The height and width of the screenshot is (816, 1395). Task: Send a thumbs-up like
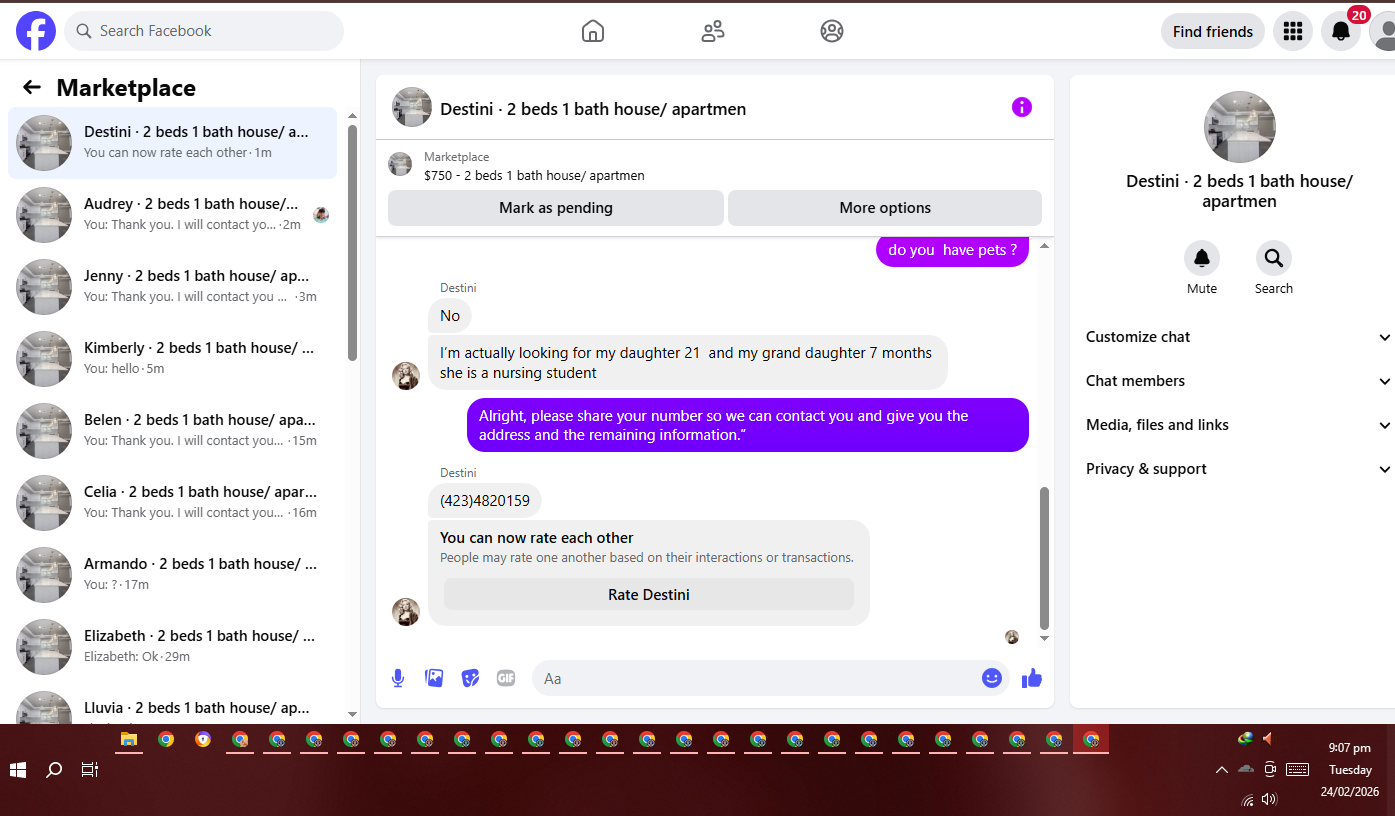1032,678
